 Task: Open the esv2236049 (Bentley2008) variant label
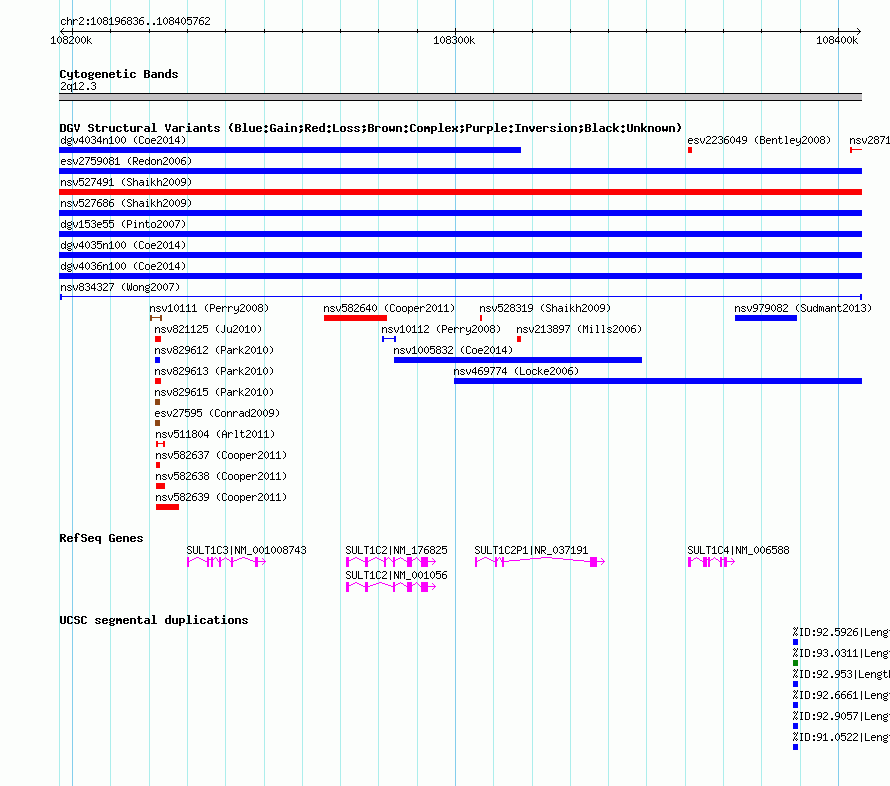(x=759, y=140)
